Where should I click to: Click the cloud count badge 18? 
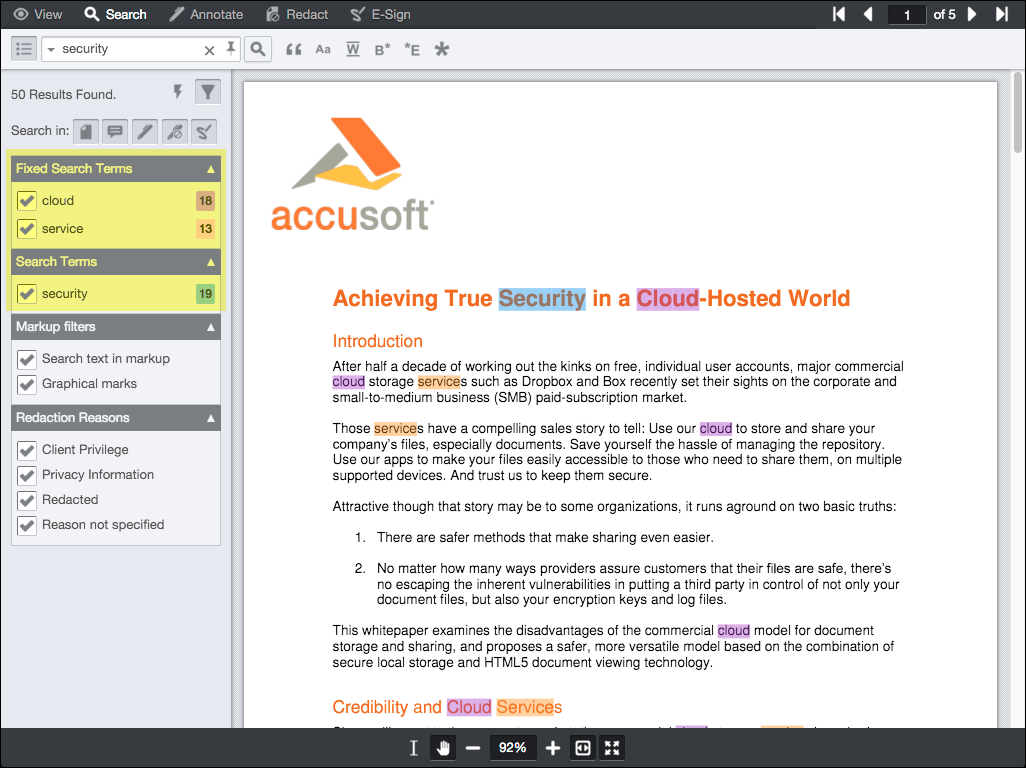click(205, 201)
